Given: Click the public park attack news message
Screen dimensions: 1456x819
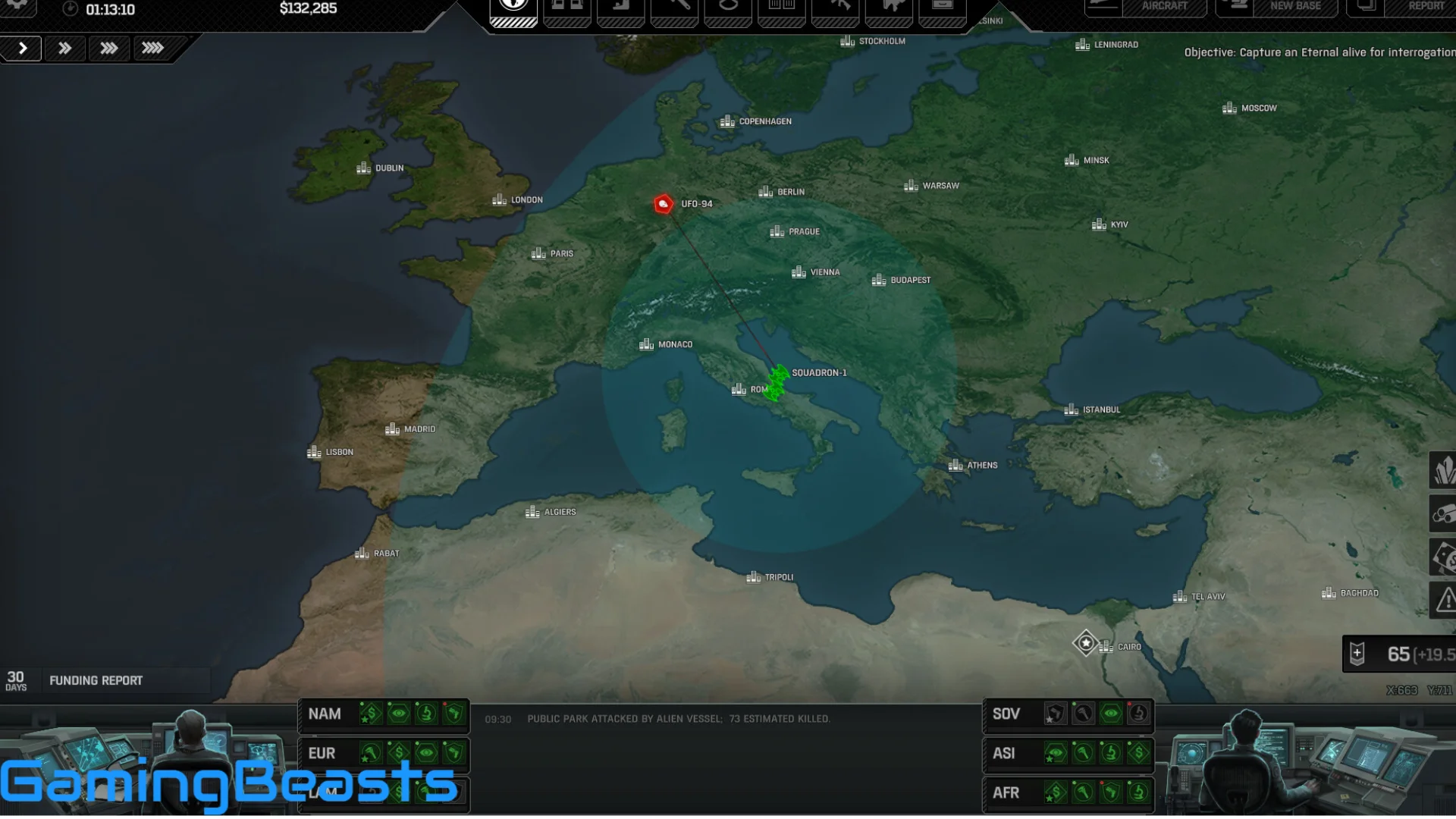Looking at the screenshot, I should pyautogui.click(x=679, y=719).
